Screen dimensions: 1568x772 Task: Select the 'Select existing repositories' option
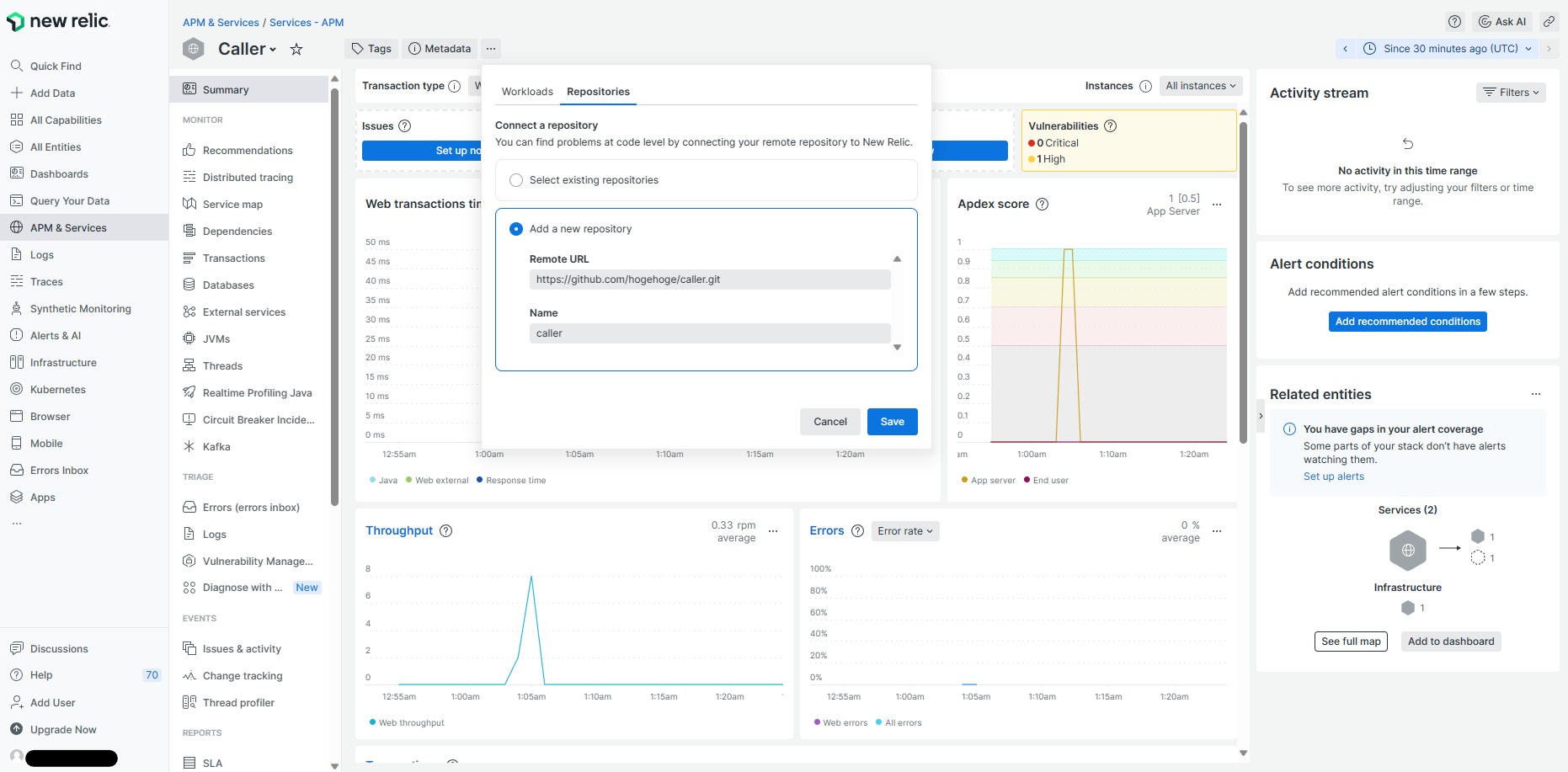pos(515,179)
